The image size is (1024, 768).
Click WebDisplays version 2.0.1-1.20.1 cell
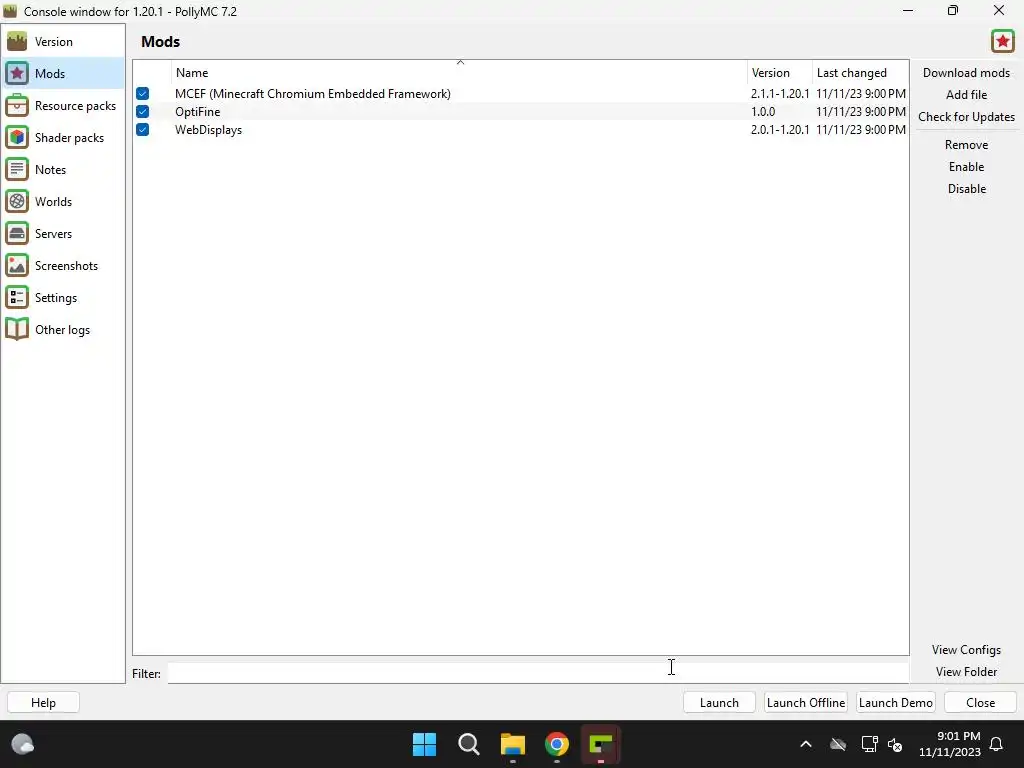tap(780, 129)
